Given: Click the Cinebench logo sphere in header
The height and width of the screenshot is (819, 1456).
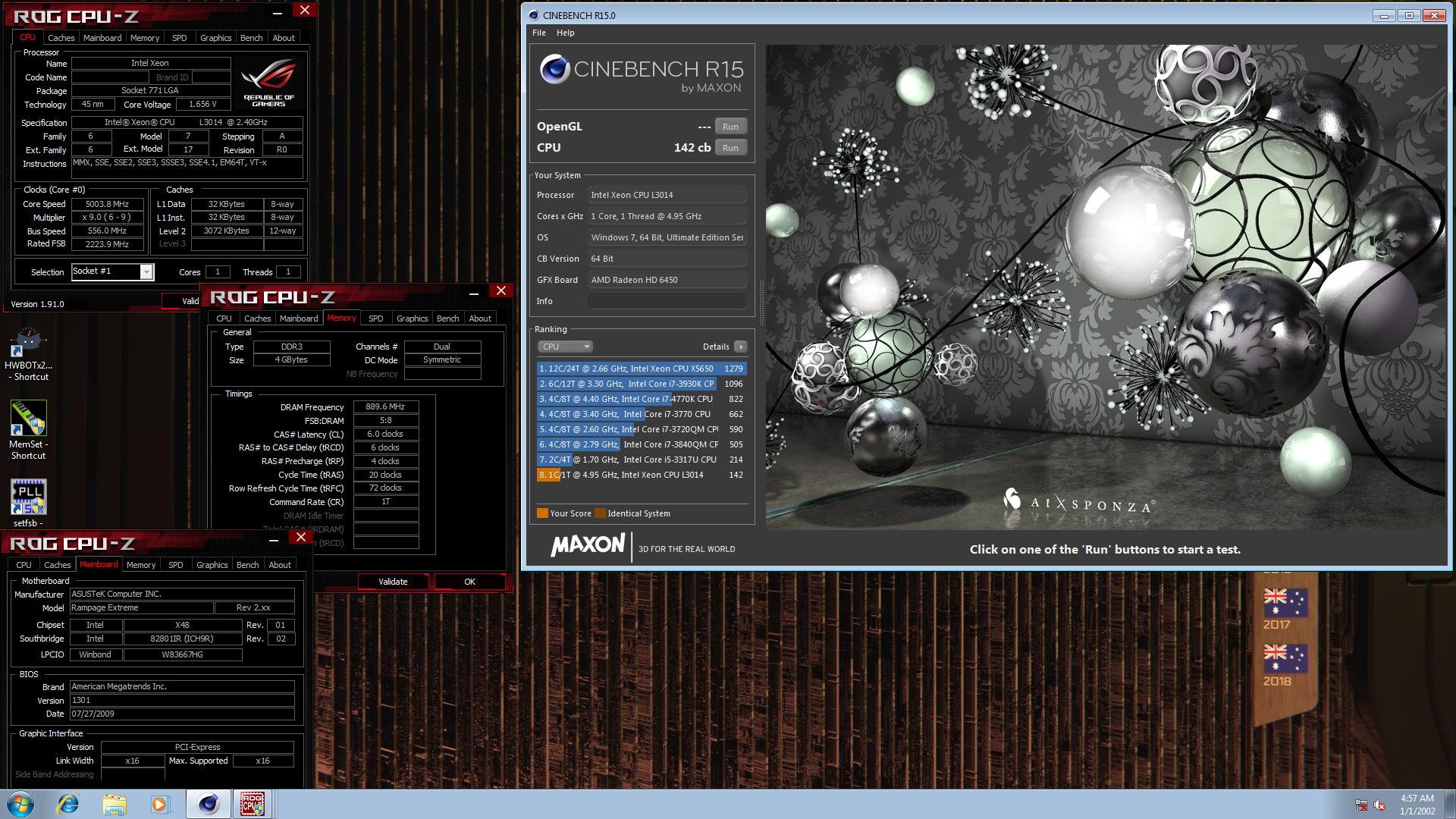Looking at the screenshot, I should pos(554,69).
